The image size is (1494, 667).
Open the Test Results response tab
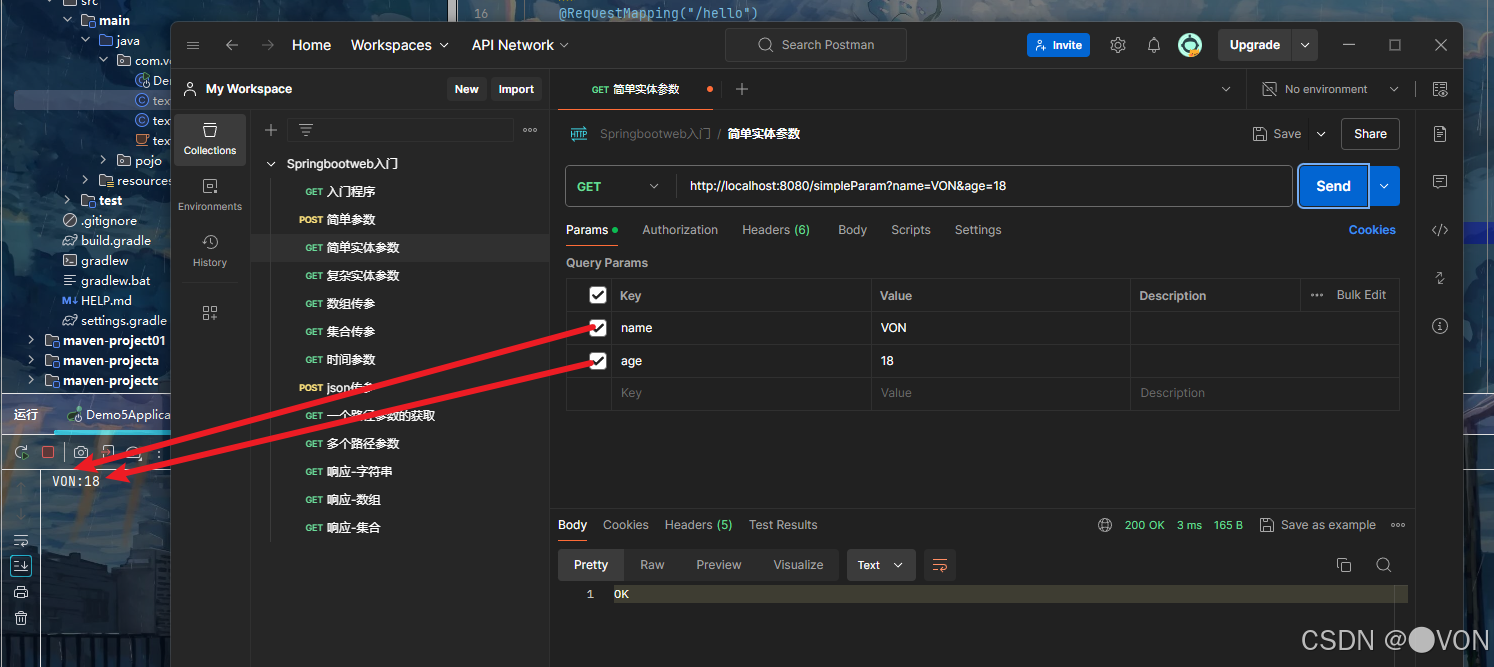coord(783,525)
